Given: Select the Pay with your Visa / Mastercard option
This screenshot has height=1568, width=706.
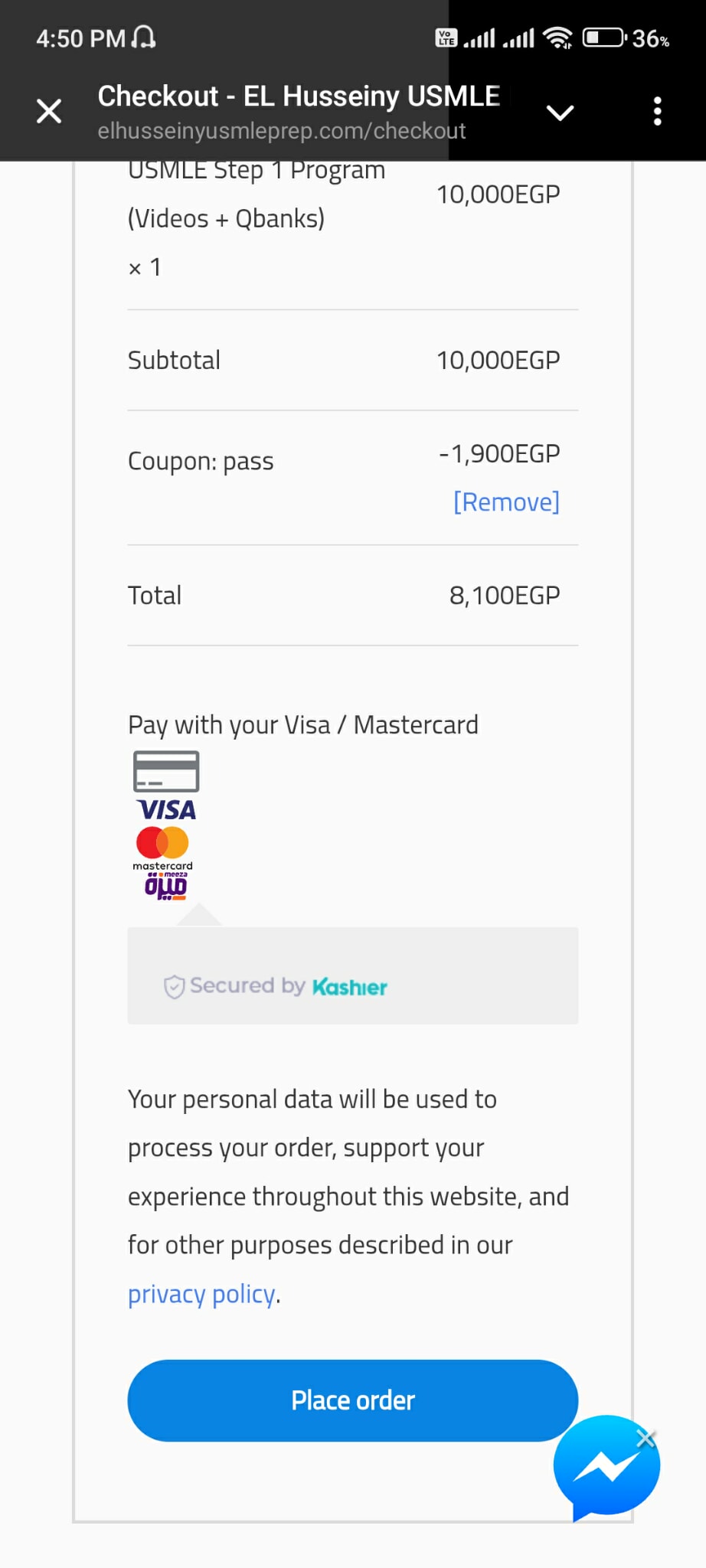Looking at the screenshot, I should click(x=303, y=725).
